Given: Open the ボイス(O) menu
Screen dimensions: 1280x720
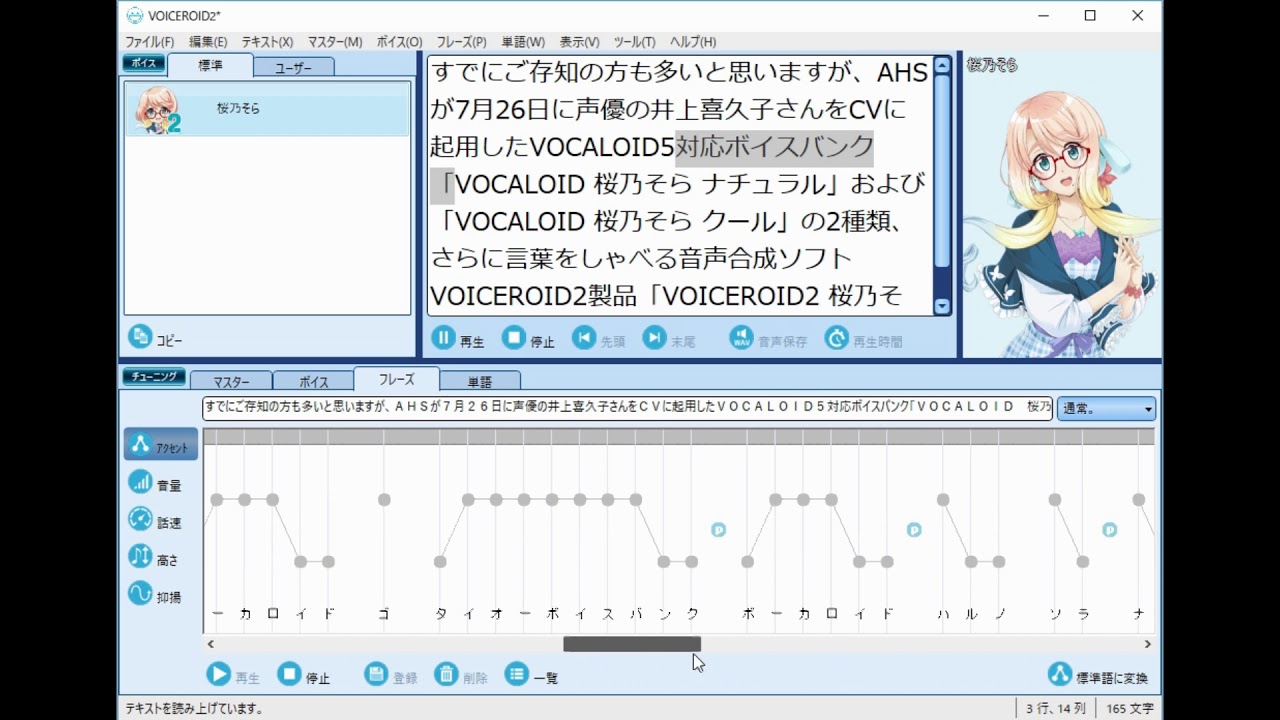Looking at the screenshot, I should (x=399, y=42).
